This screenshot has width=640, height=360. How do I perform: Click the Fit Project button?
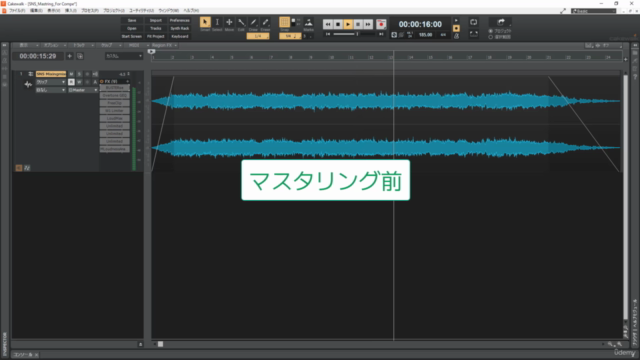point(156,36)
